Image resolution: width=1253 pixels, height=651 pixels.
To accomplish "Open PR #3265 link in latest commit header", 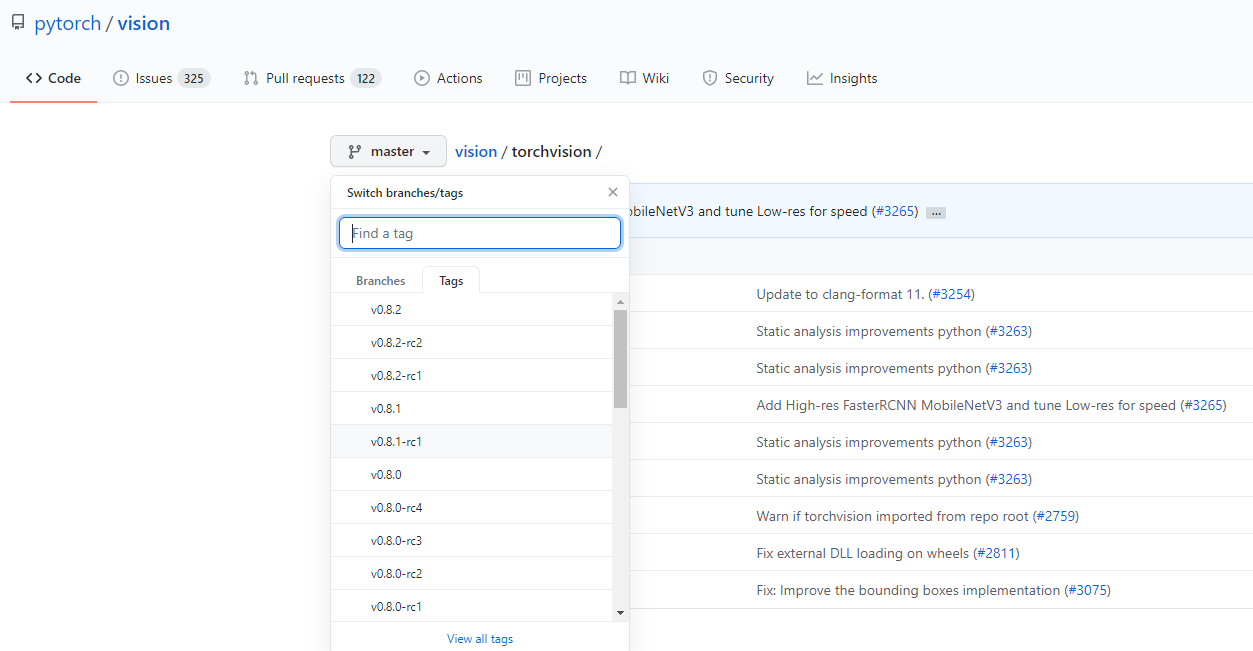I will 897,212.
